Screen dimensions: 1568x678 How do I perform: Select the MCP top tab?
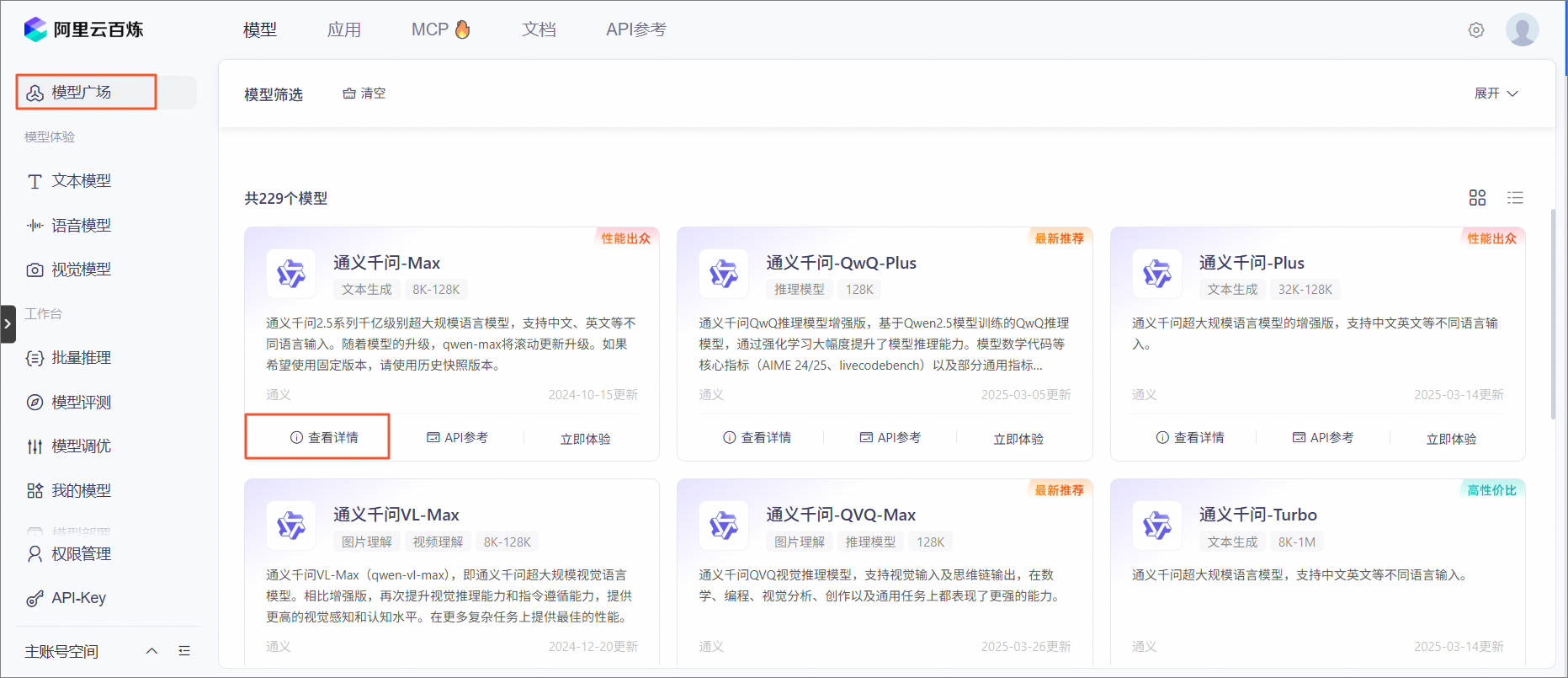(x=441, y=29)
